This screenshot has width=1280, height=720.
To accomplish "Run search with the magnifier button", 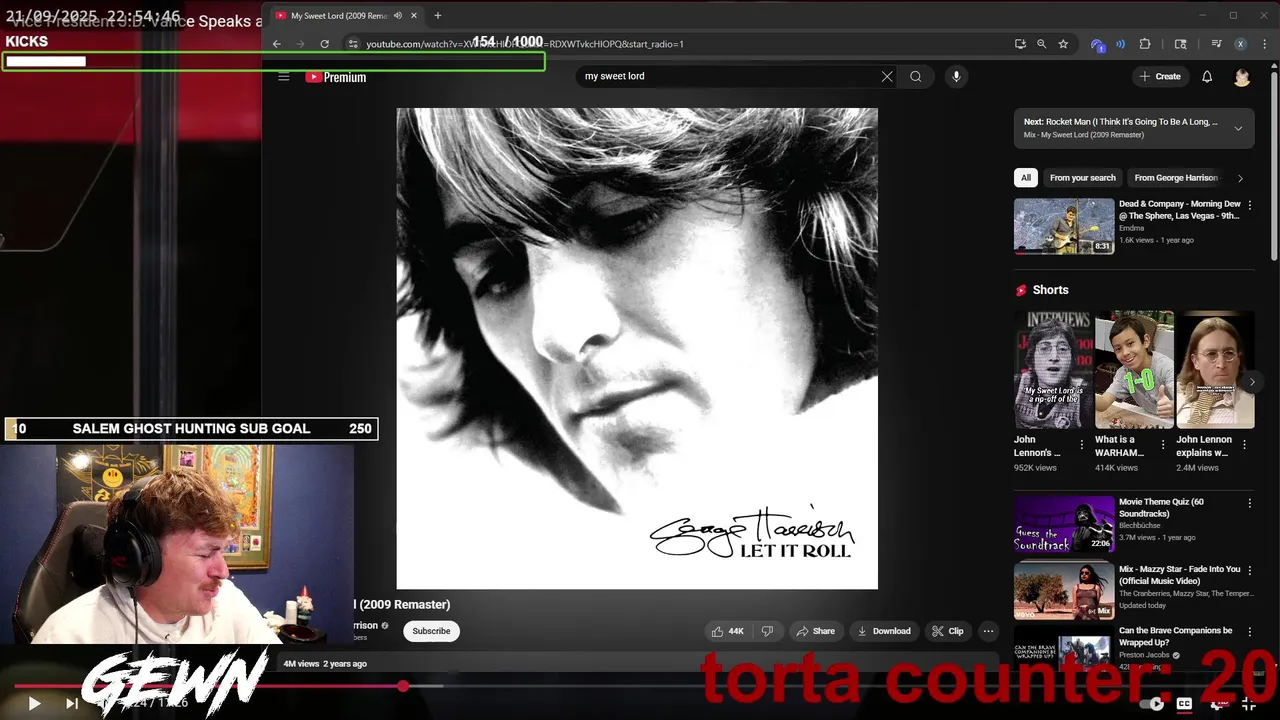I will point(916,76).
